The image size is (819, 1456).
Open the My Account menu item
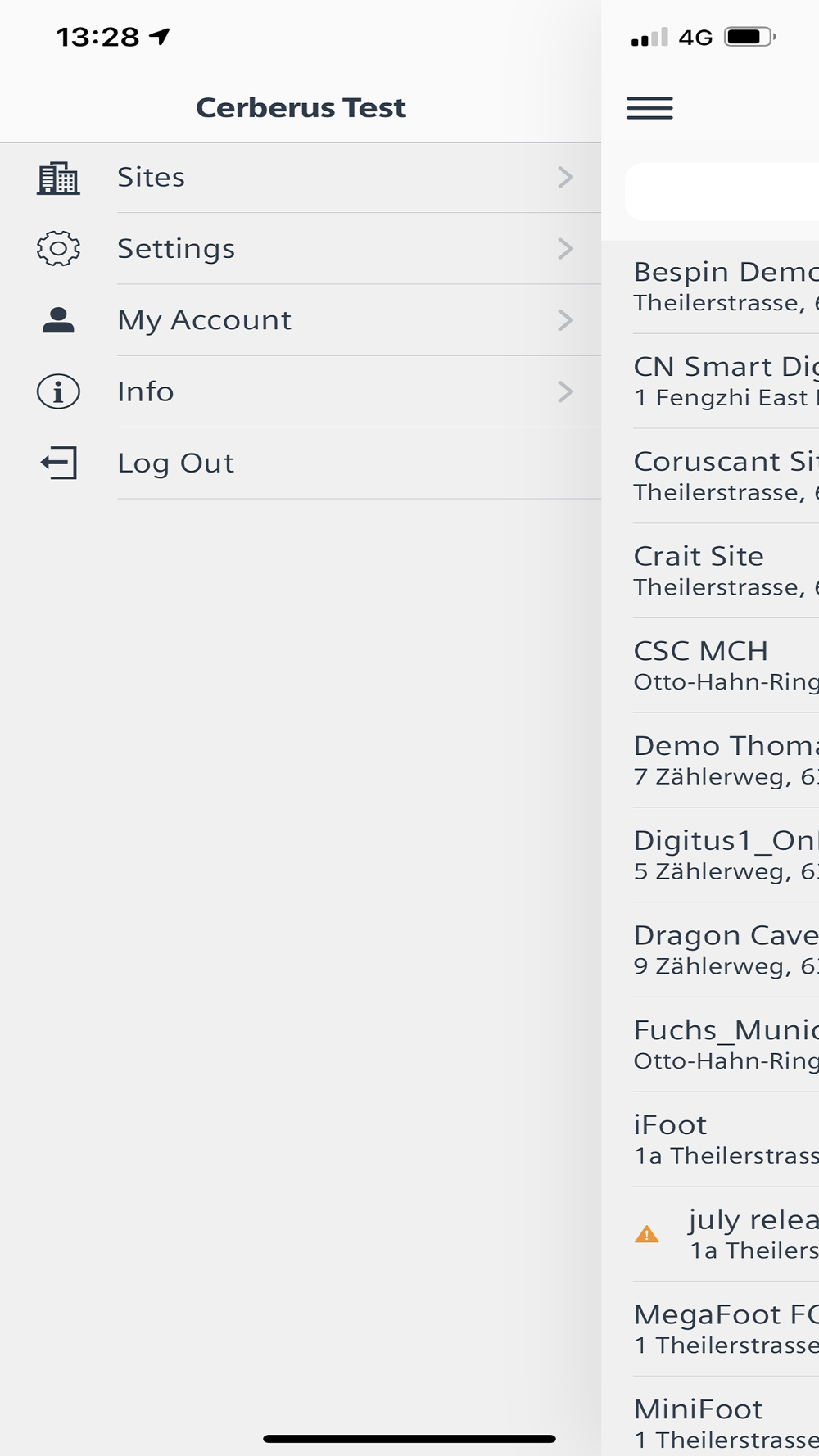tap(301, 320)
